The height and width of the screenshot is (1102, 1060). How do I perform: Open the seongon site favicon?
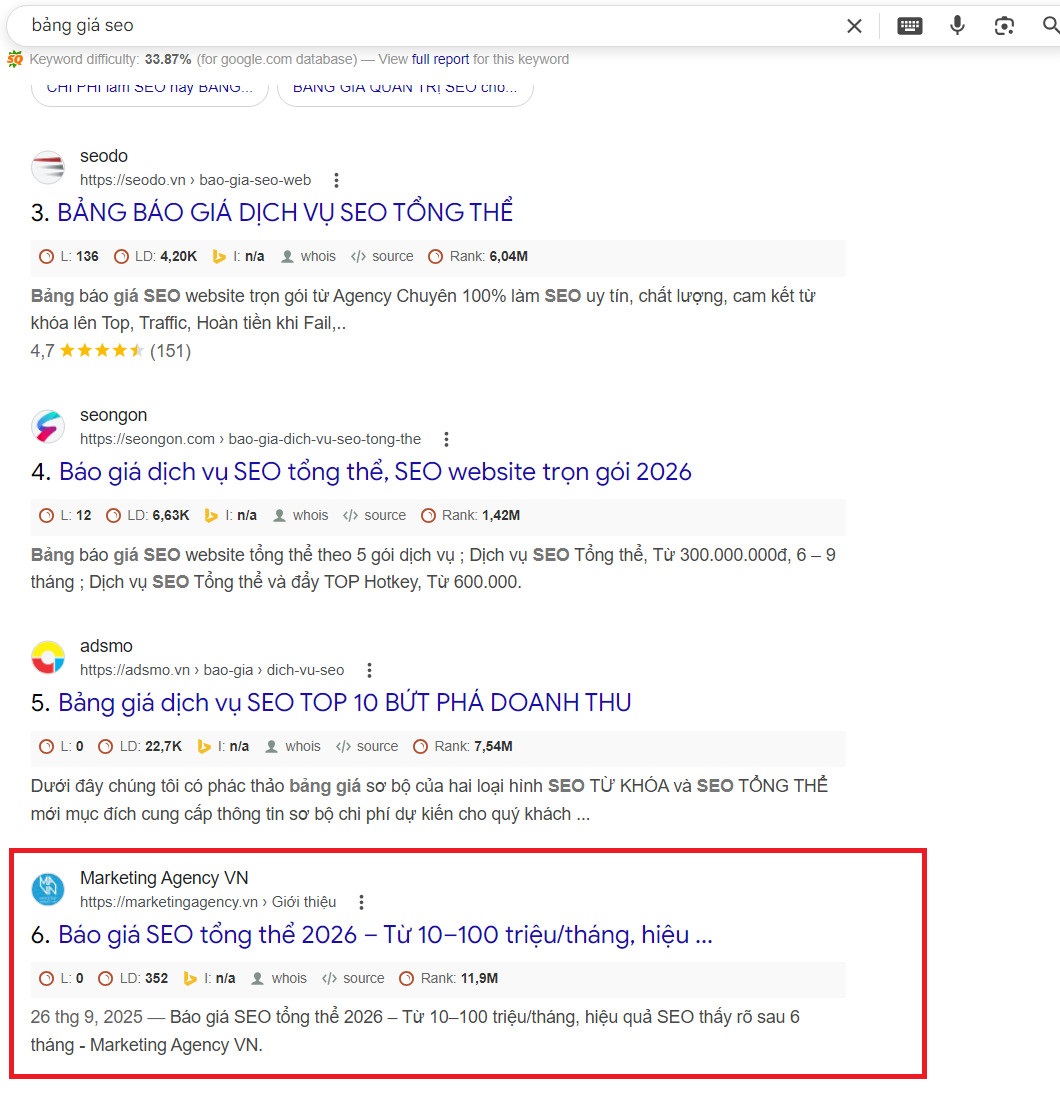pyautogui.click(x=48, y=427)
